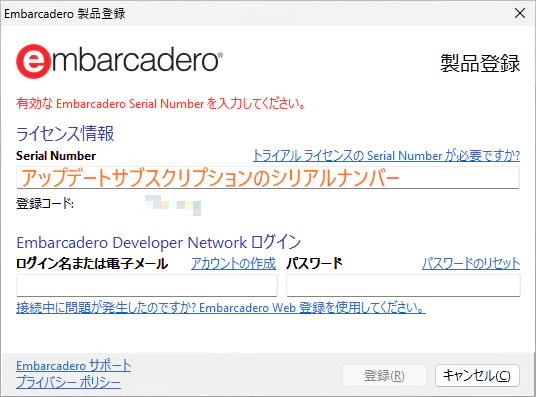Open the Embarcadero サポート link
Viewport: 536px width, 397px height.
coord(73,366)
